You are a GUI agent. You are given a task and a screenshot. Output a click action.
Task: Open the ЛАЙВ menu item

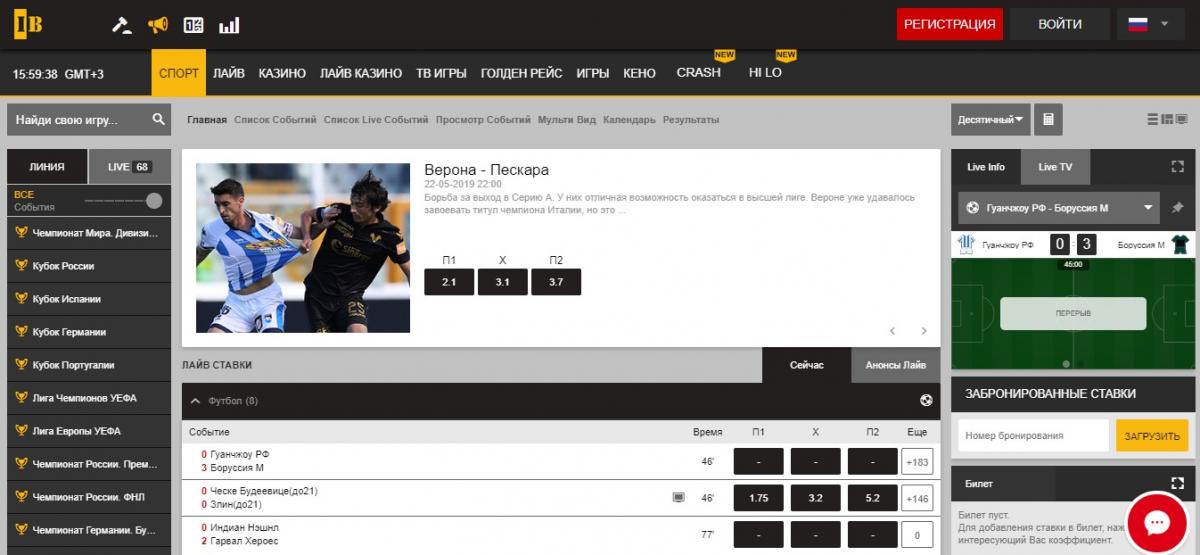click(229, 73)
